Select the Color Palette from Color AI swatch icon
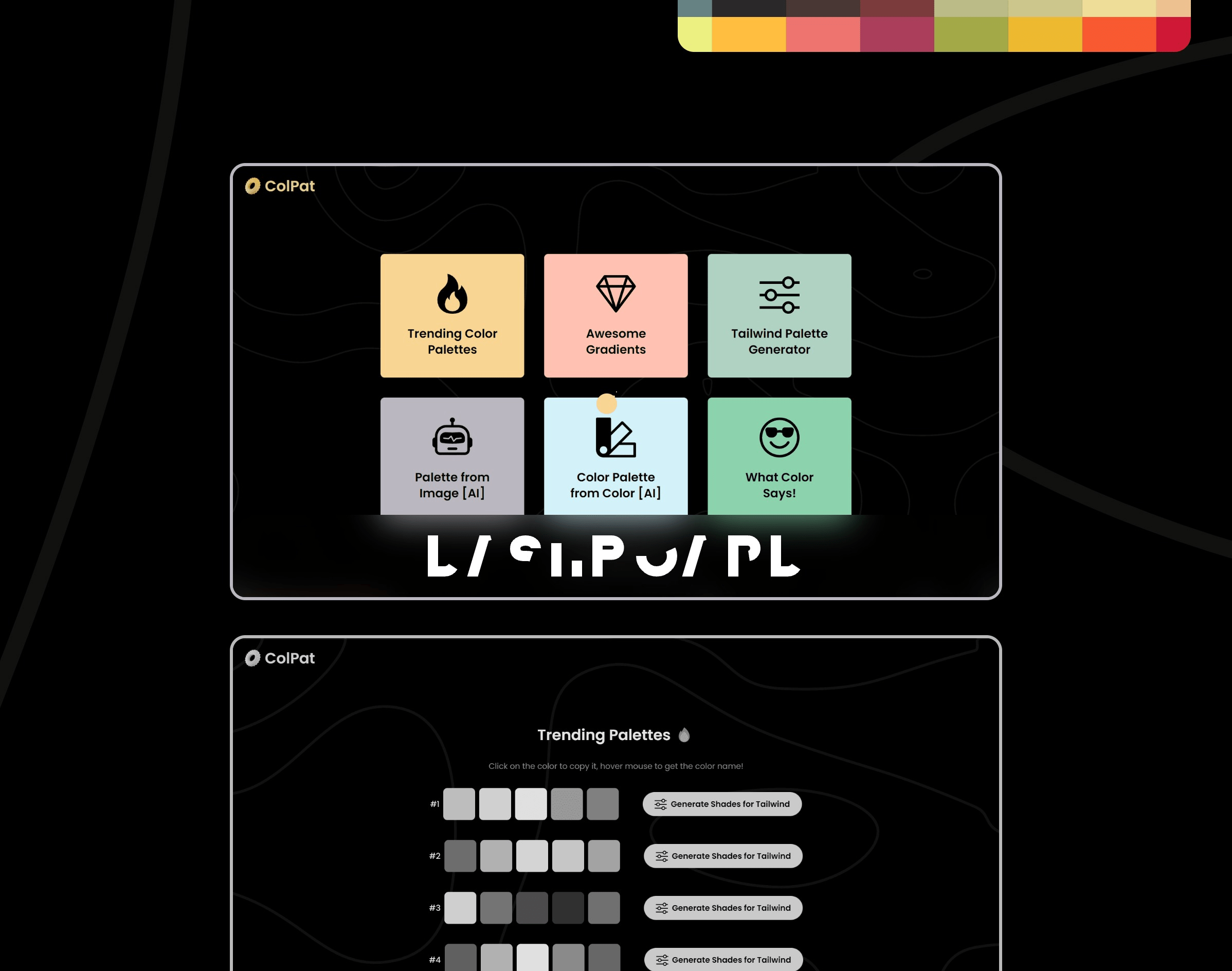Screen dimensions: 1232x971 615,438
